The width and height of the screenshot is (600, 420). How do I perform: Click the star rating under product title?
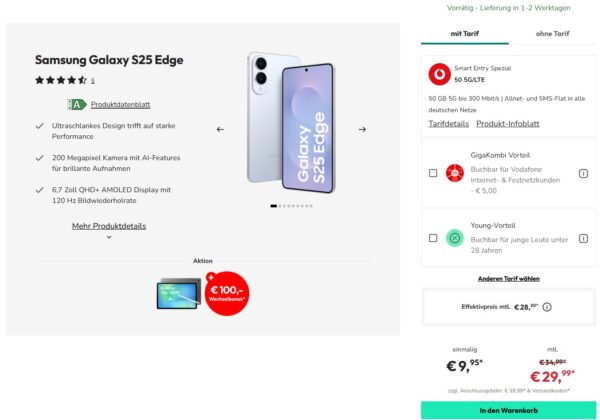[x=60, y=80]
